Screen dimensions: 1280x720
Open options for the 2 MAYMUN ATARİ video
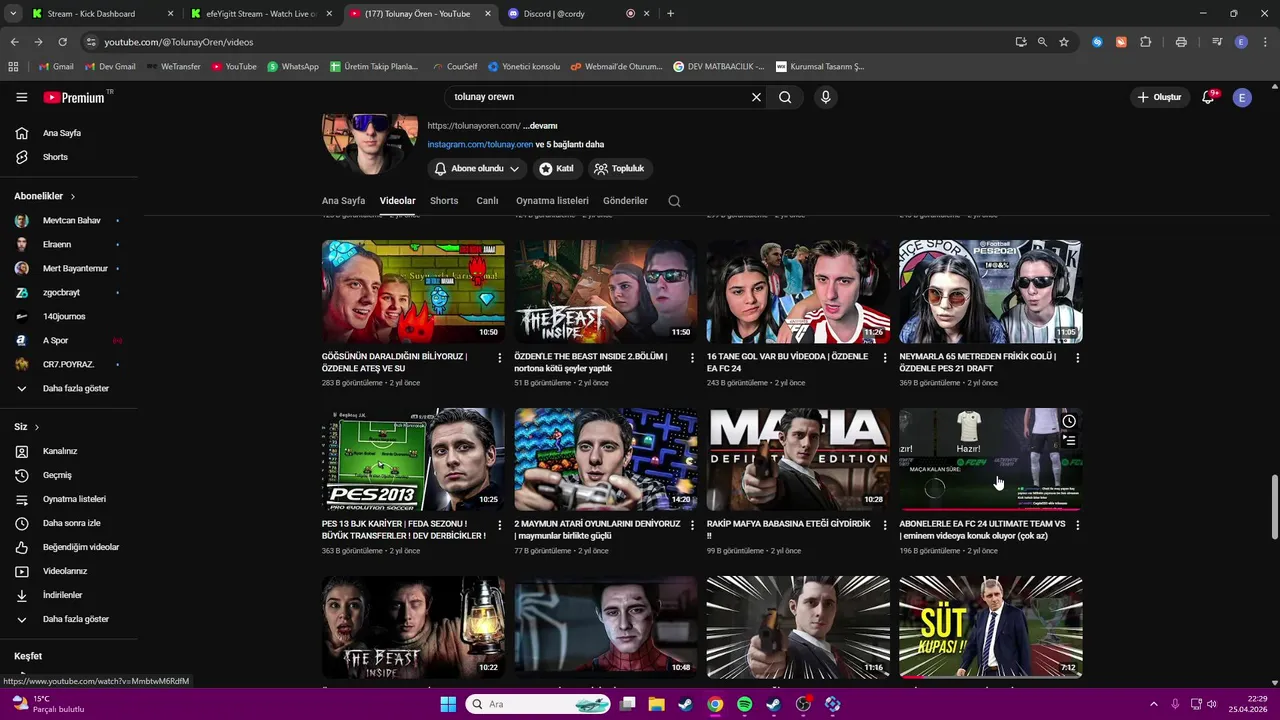pyautogui.click(x=692, y=525)
